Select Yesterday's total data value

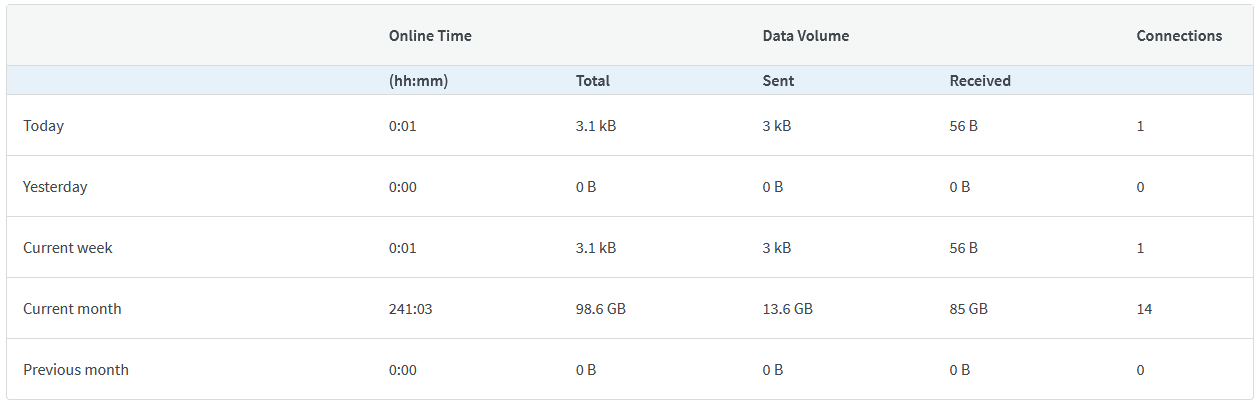[586, 187]
